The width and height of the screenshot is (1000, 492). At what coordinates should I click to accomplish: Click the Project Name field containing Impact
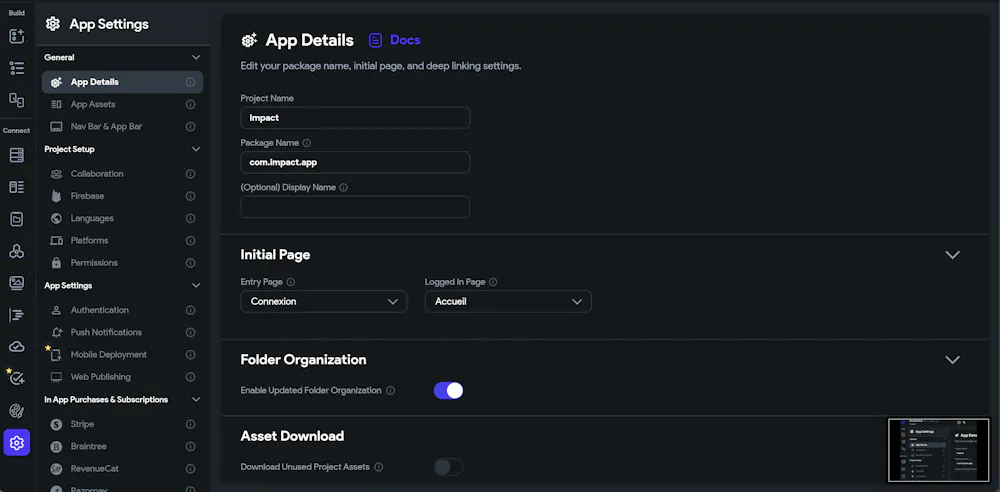click(x=355, y=118)
